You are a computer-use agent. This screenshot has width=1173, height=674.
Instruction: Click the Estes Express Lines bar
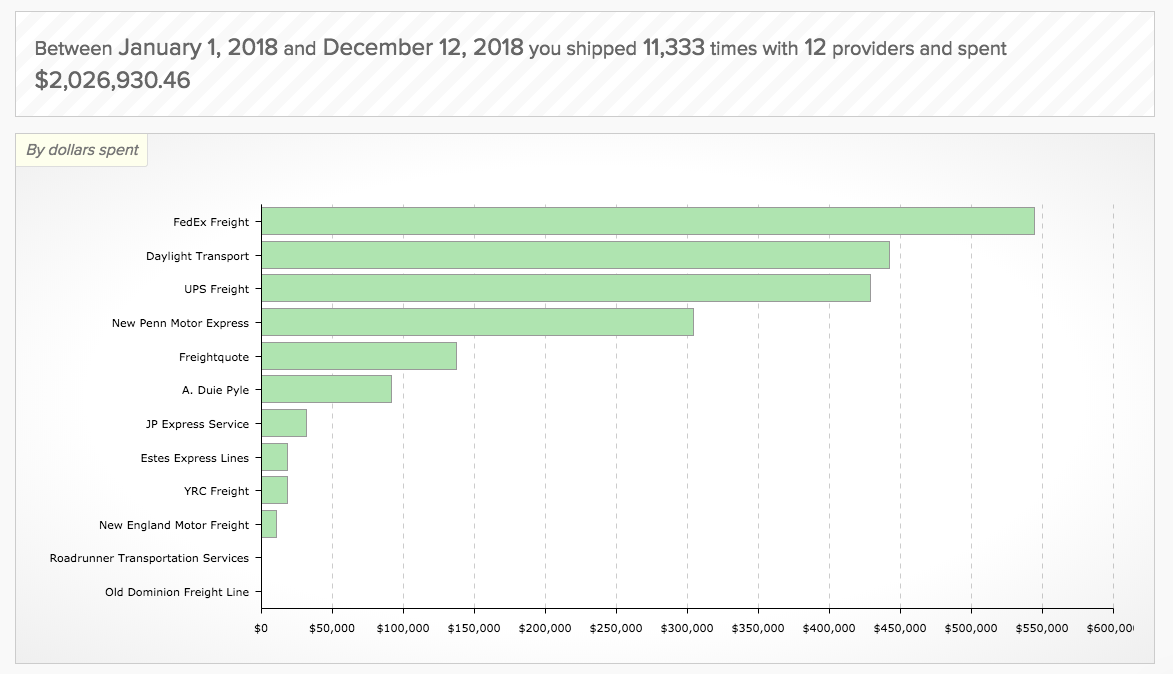(275, 457)
